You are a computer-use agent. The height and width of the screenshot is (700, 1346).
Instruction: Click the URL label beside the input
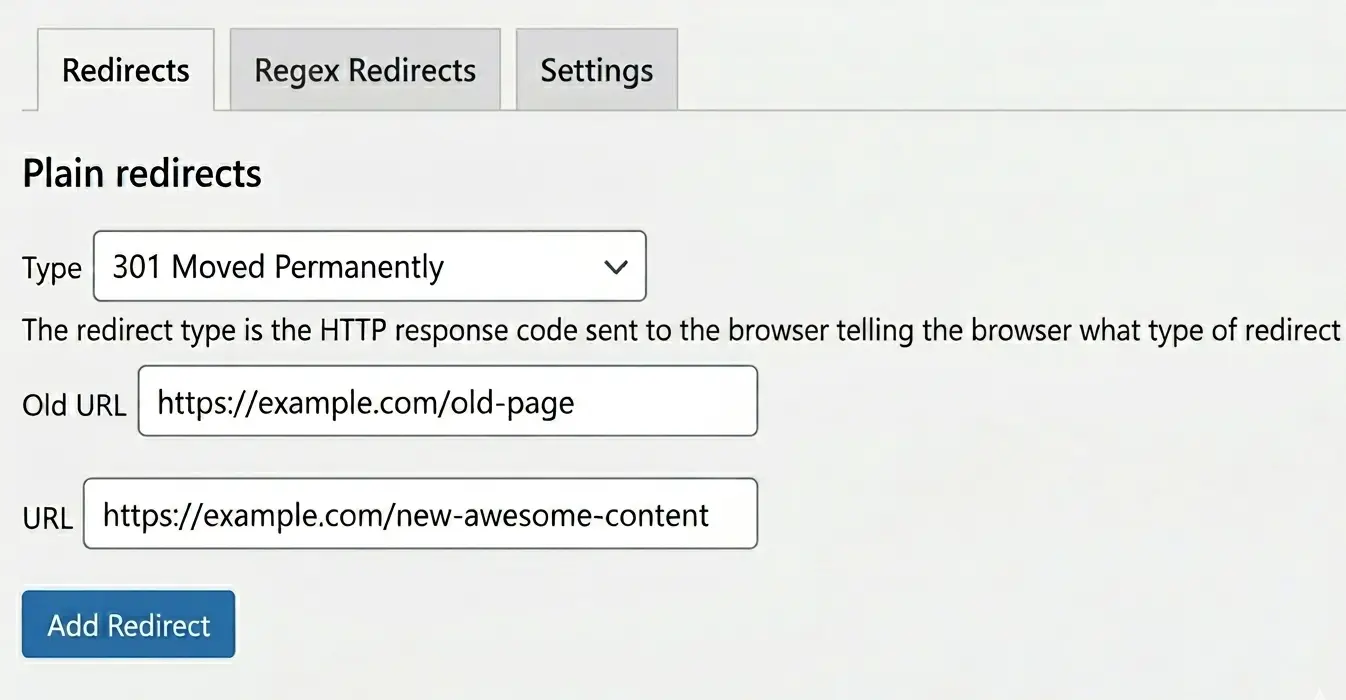point(46,516)
